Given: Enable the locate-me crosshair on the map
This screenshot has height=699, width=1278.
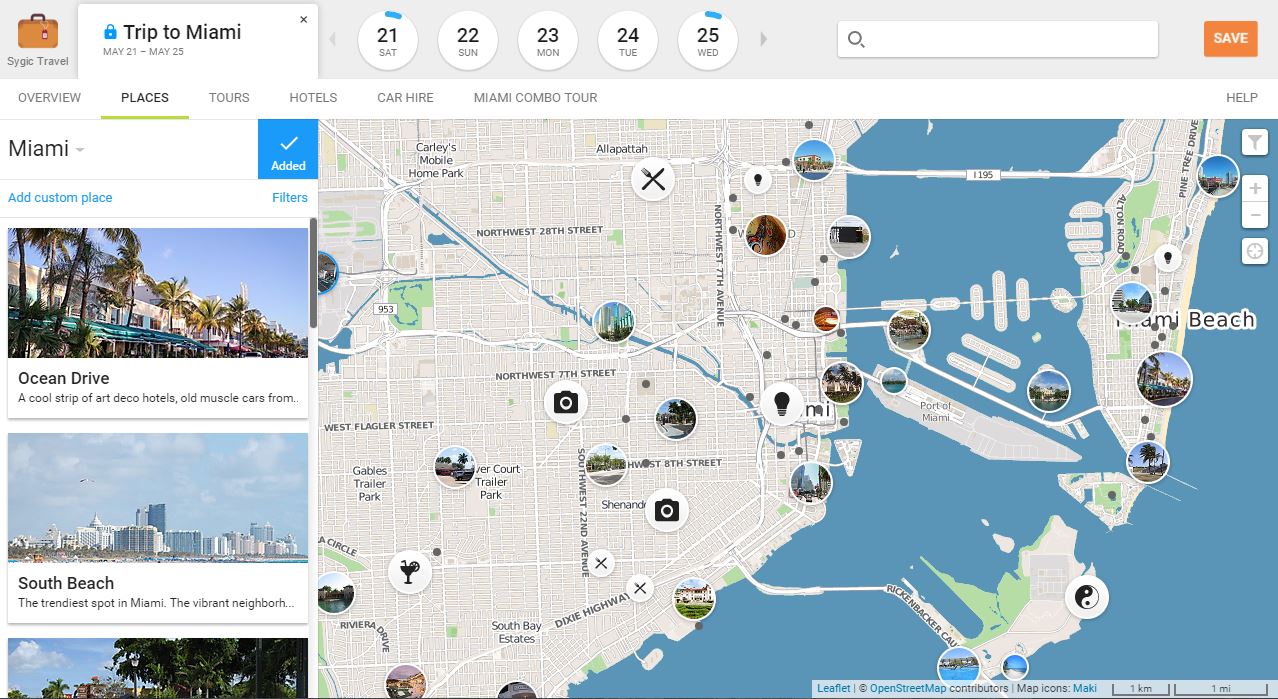Looking at the screenshot, I should 1254,251.
